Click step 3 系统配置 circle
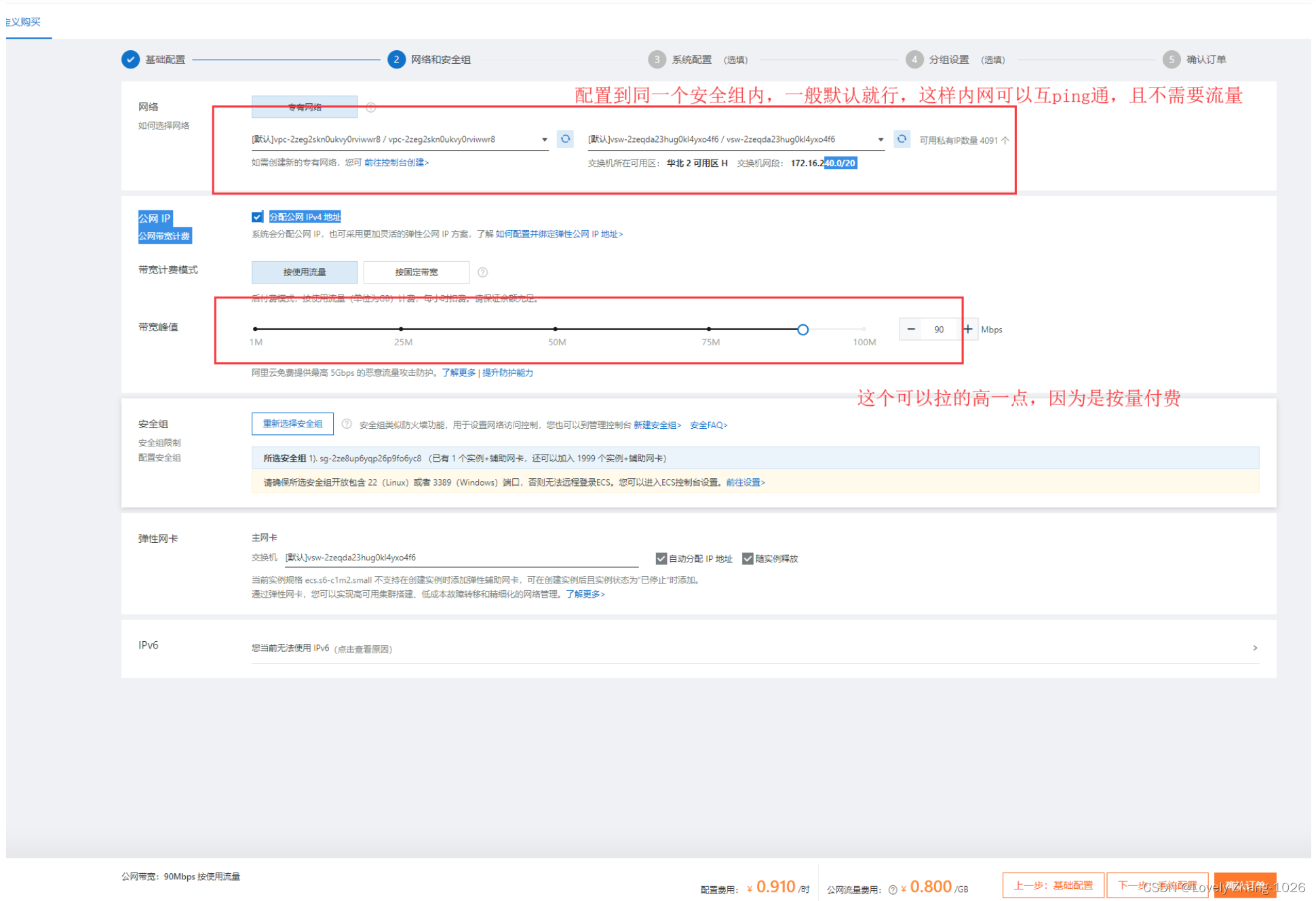This screenshot has height=901, width=1316. coord(657,60)
